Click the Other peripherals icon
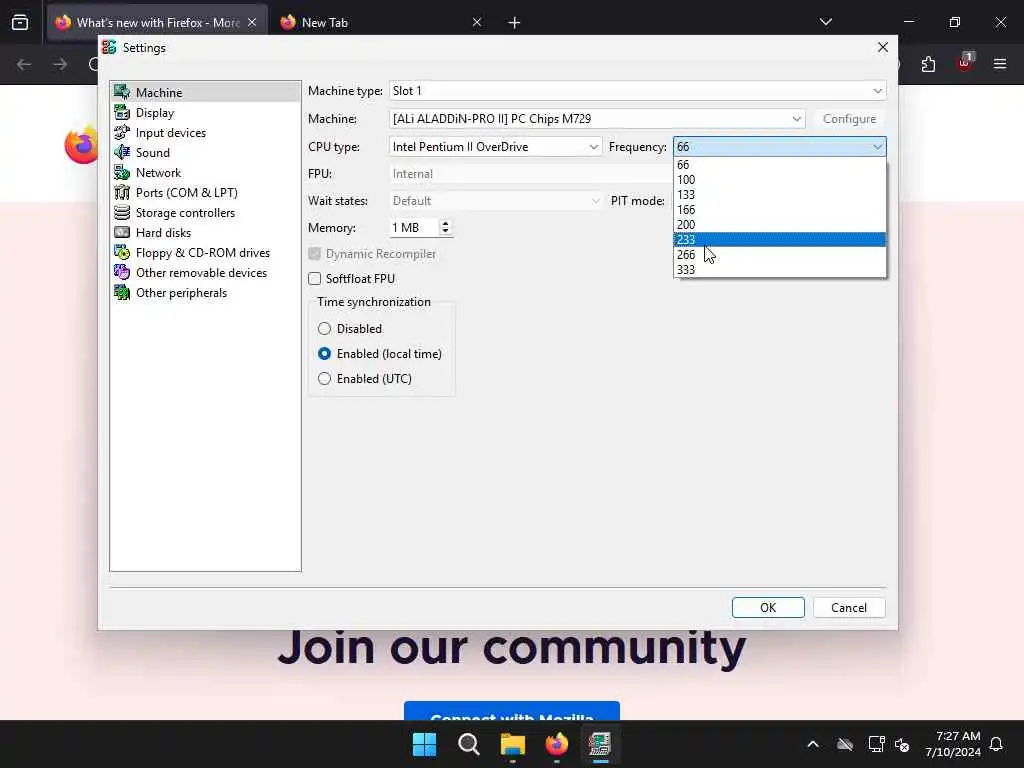Viewport: 1024px width, 768px height. coord(122,293)
